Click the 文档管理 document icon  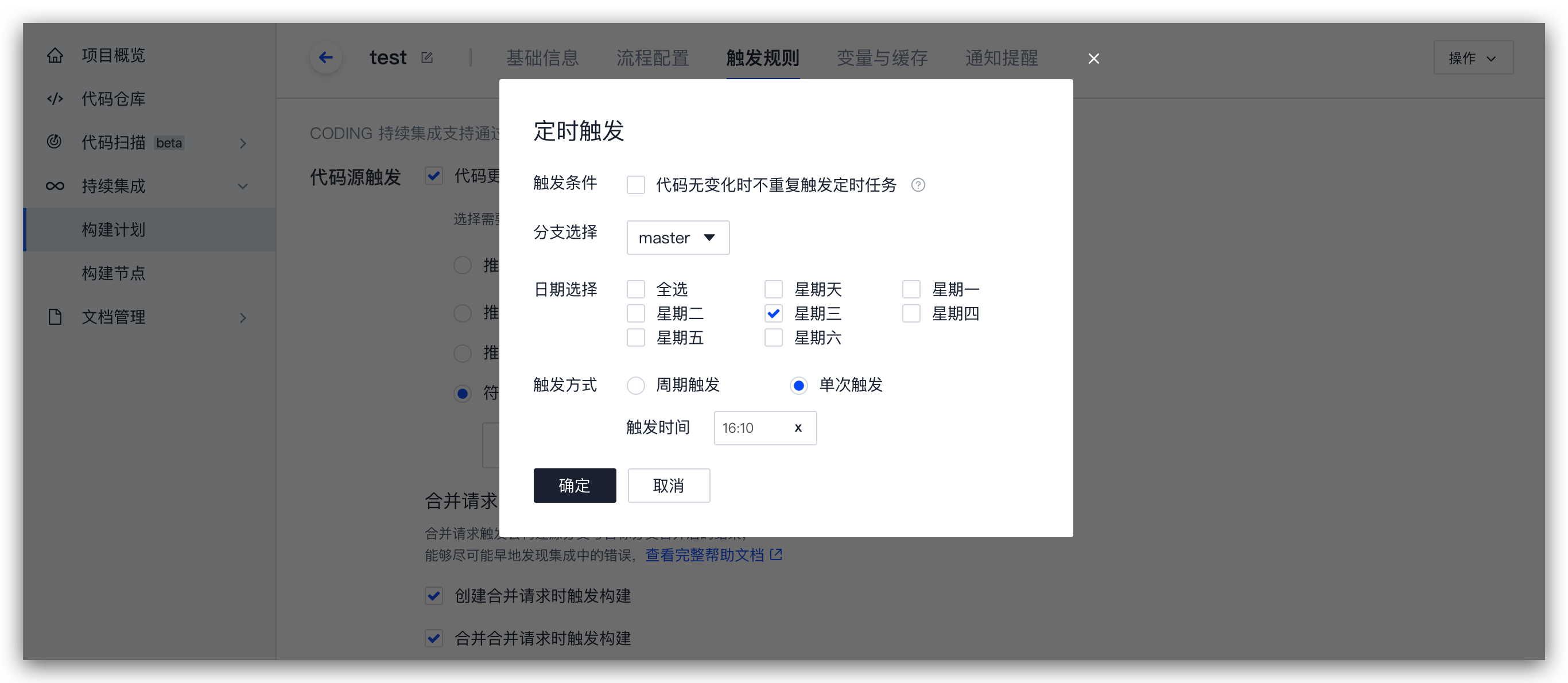pos(55,317)
